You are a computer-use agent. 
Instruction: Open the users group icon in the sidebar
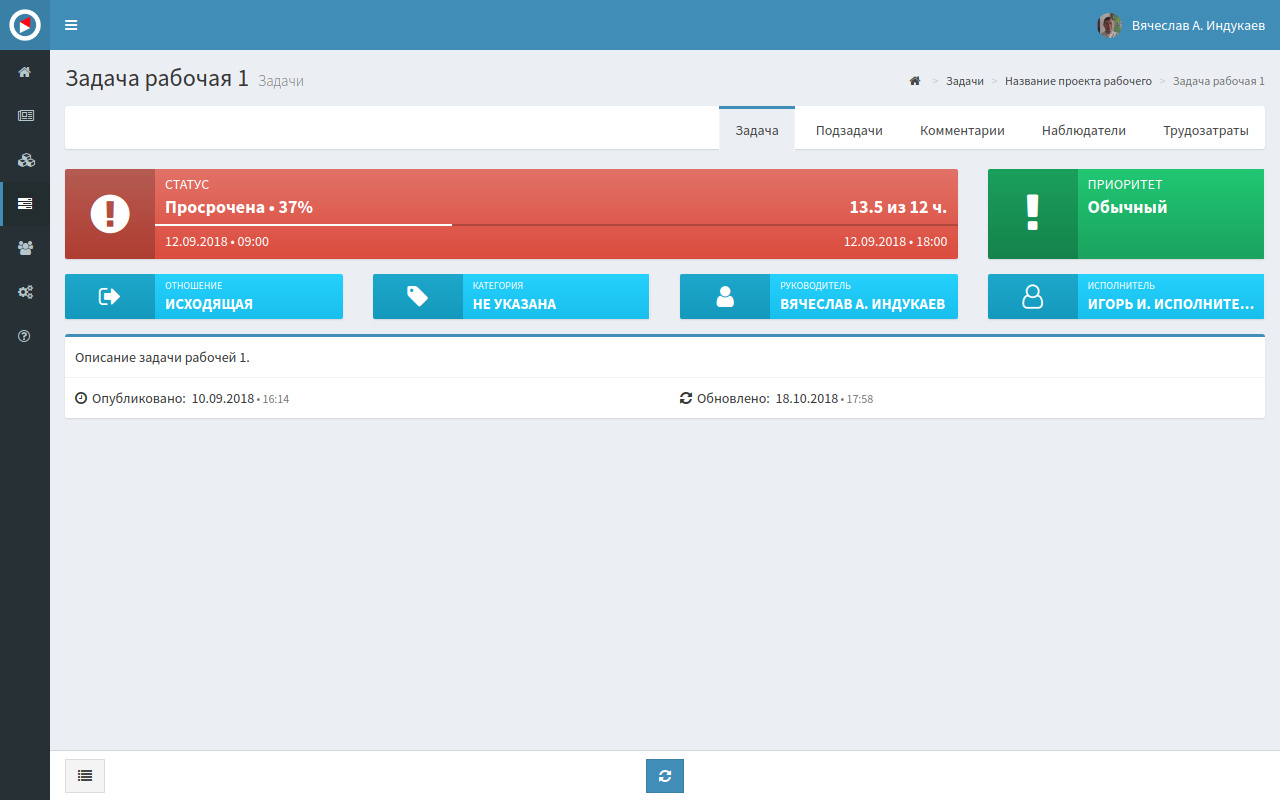coord(26,248)
